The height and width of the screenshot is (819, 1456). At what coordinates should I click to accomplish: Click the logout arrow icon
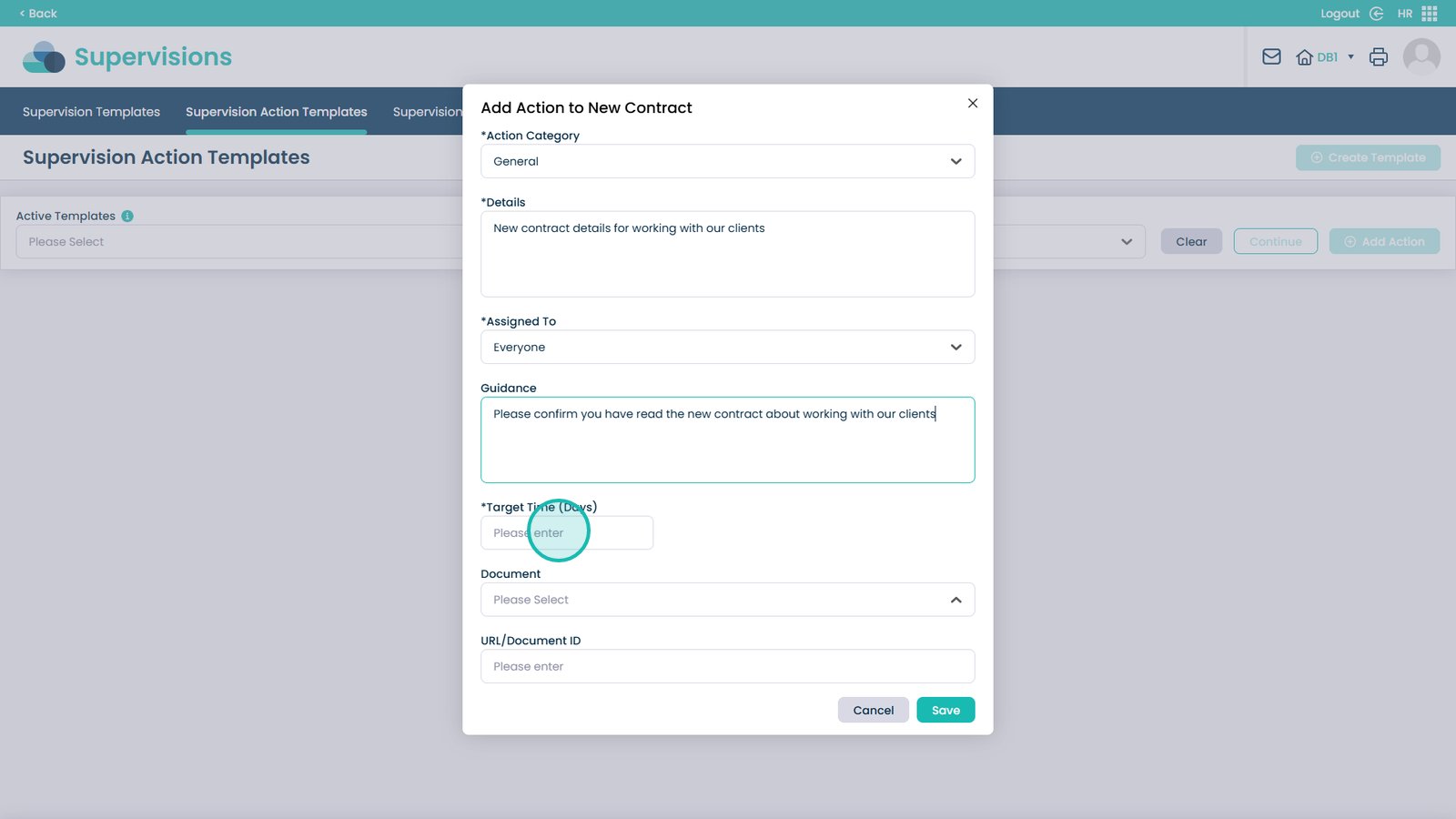(x=1376, y=14)
